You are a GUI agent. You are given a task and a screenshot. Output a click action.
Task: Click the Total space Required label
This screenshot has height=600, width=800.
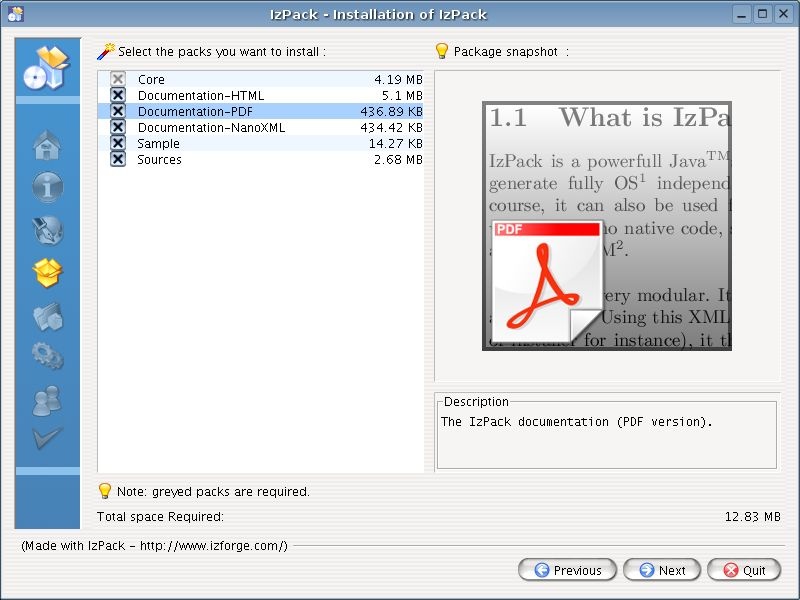point(160,517)
